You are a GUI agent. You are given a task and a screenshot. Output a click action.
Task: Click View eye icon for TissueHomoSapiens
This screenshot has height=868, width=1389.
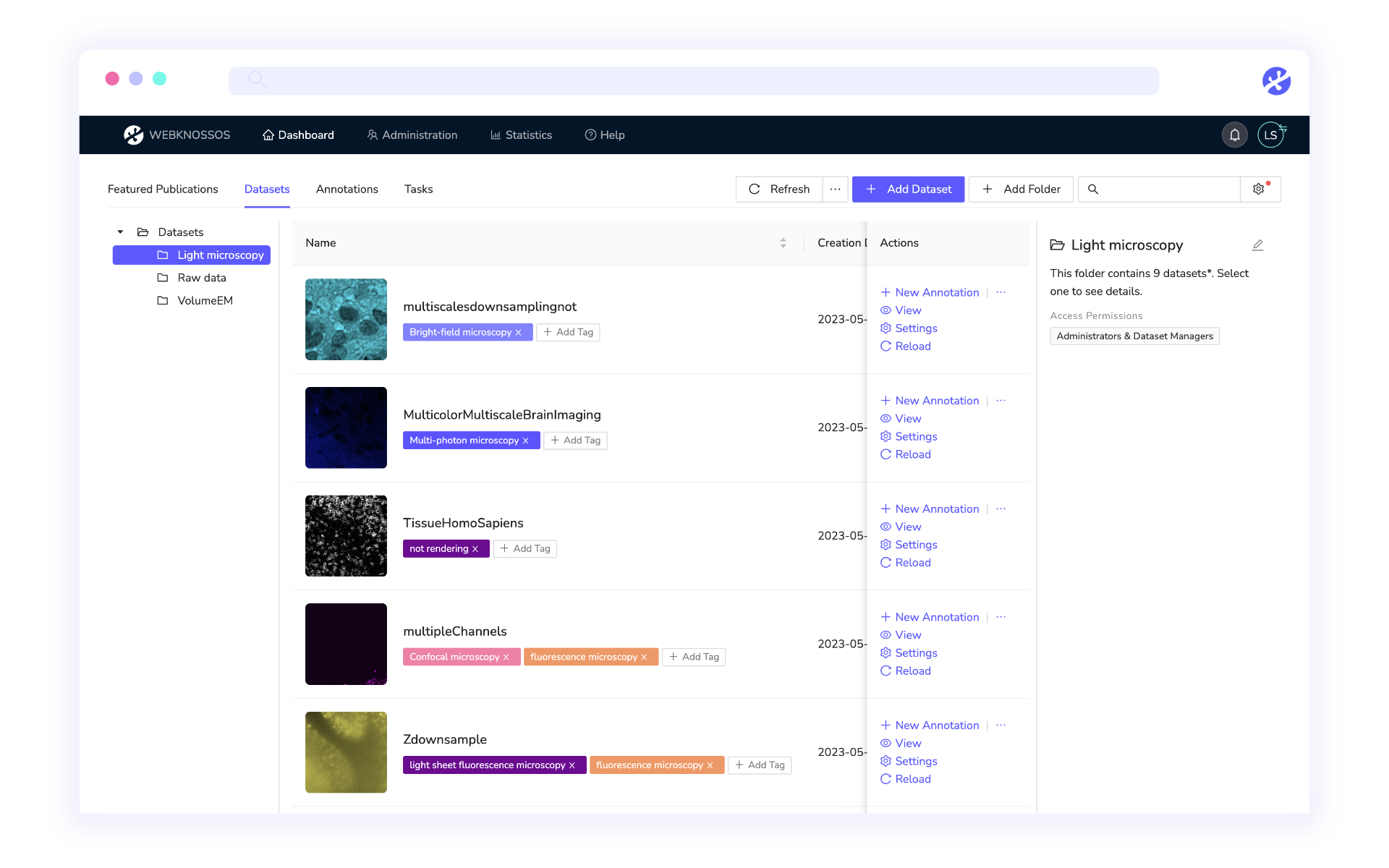click(885, 527)
